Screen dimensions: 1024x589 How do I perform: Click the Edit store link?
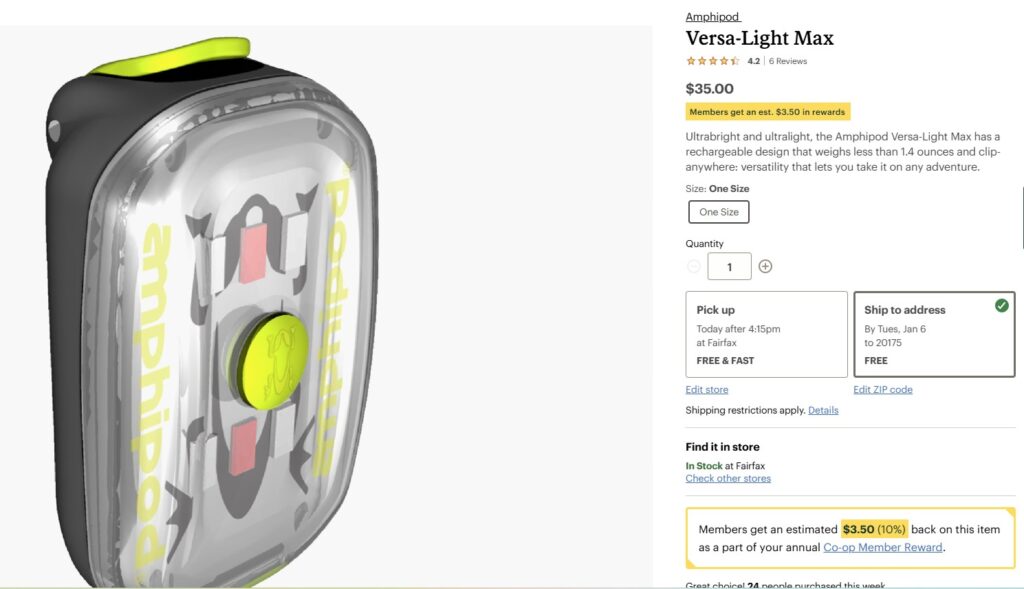click(707, 390)
